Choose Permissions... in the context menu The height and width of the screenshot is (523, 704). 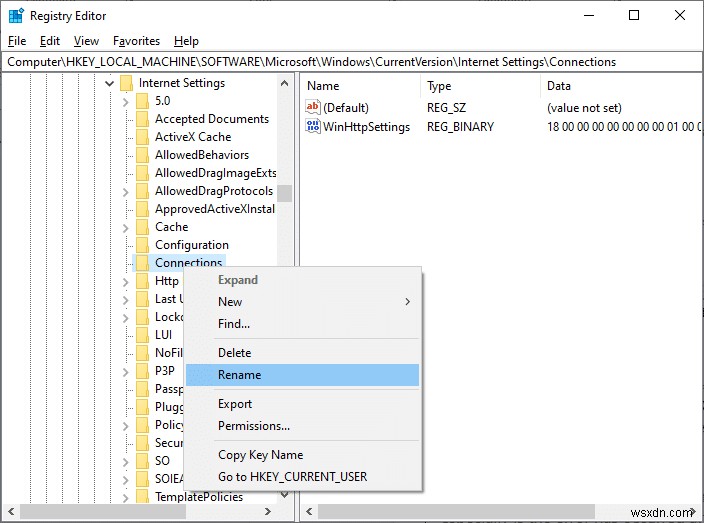(302, 426)
